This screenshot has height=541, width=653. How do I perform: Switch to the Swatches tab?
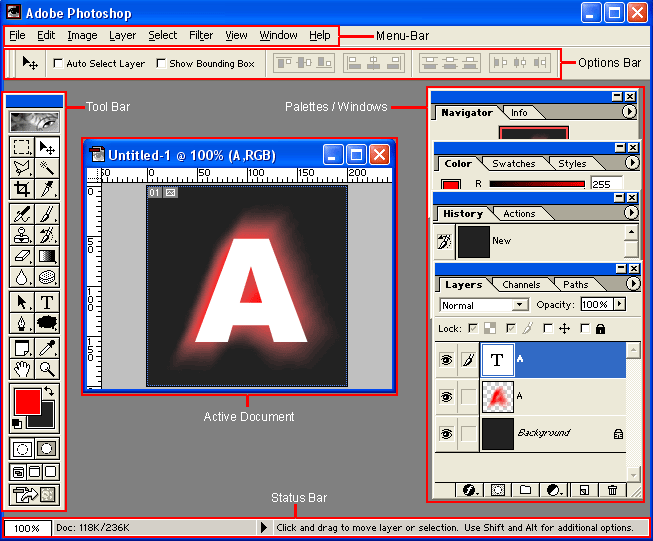pyautogui.click(x=514, y=164)
